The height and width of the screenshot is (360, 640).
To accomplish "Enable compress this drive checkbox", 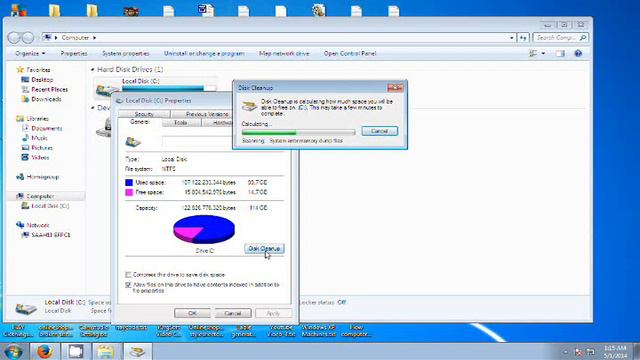I will click(128, 275).
